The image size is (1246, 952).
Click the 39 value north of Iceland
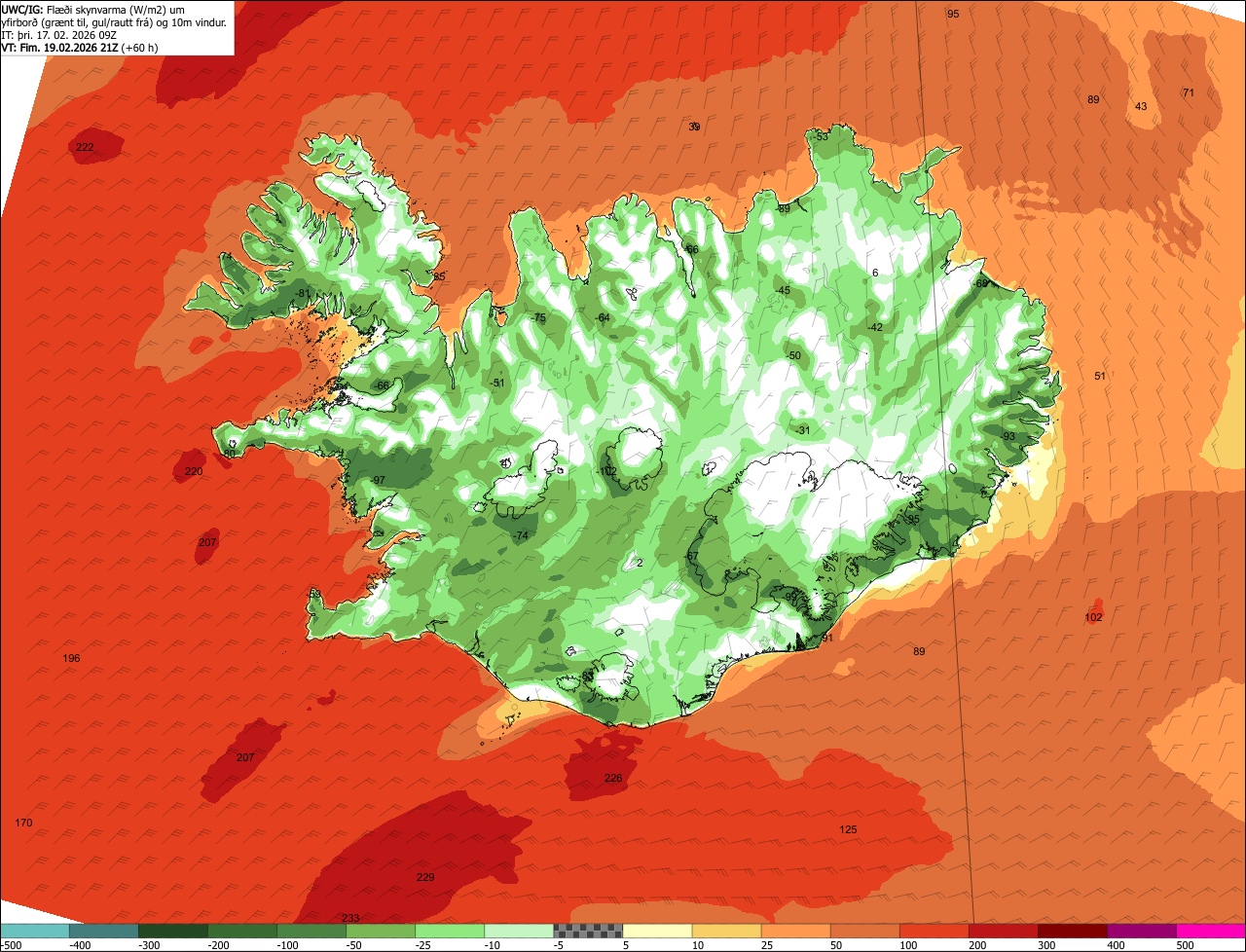tap(694, 127)
